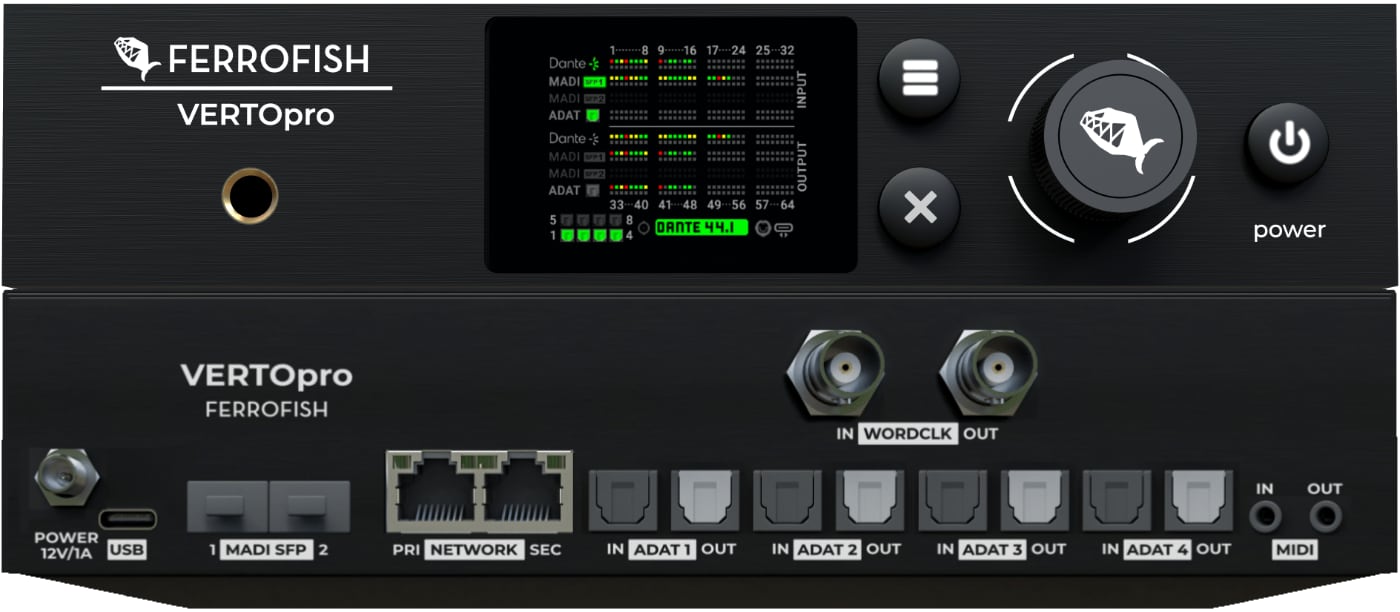Click the ADAT 2 OUT optical port
1400x612 pixels.
(x=870, y=500)
